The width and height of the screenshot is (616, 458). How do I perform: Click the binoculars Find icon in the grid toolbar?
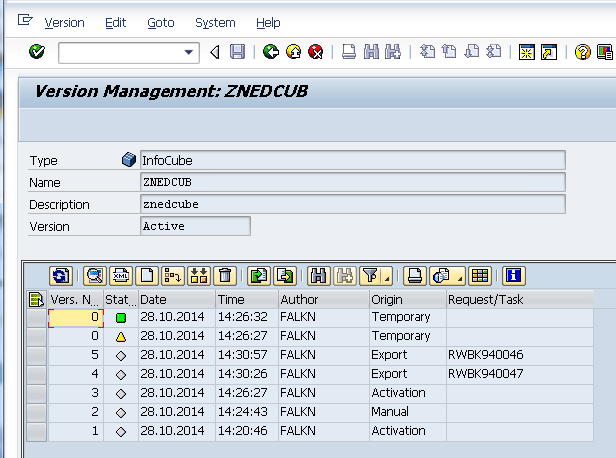[x=319, y=275]
